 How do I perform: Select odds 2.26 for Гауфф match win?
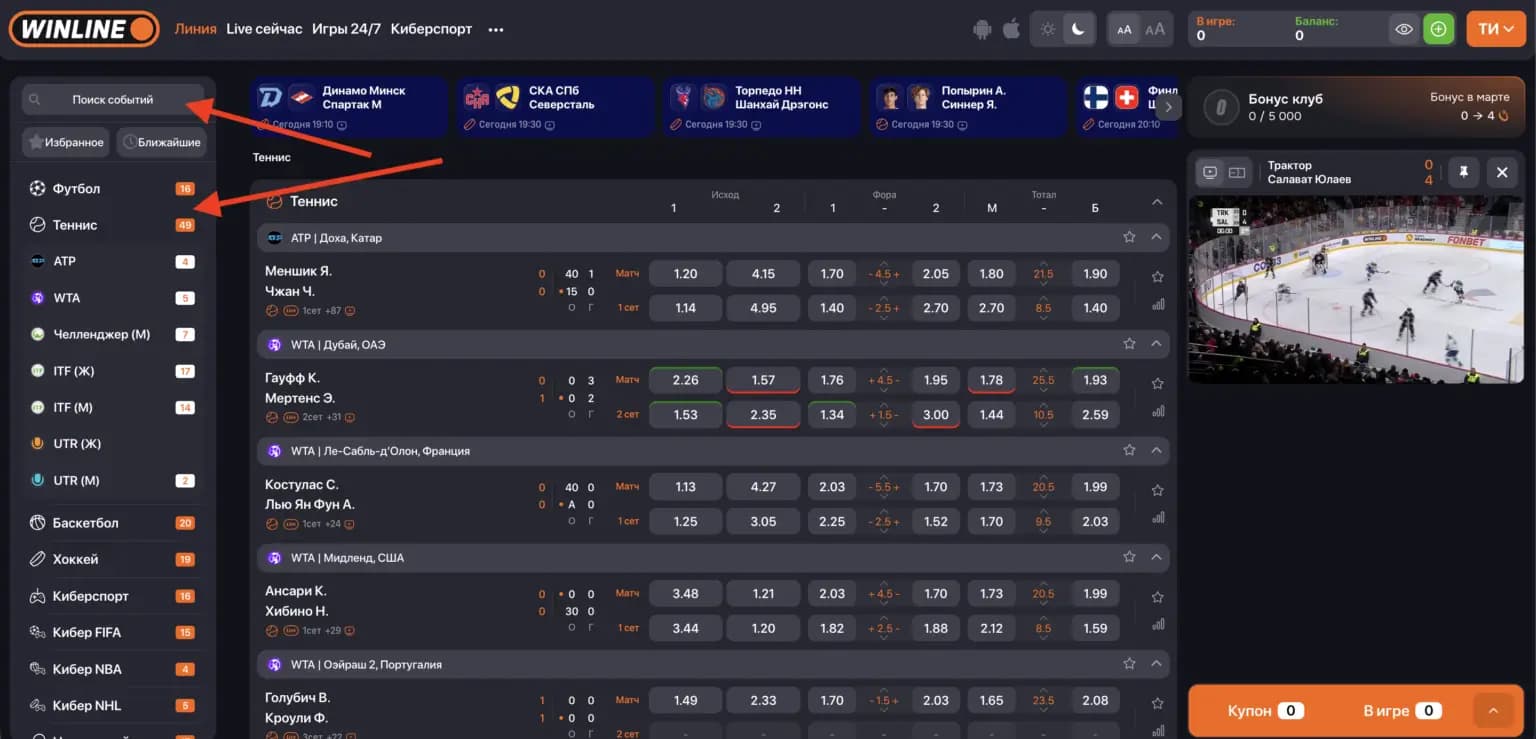[686, 380]
